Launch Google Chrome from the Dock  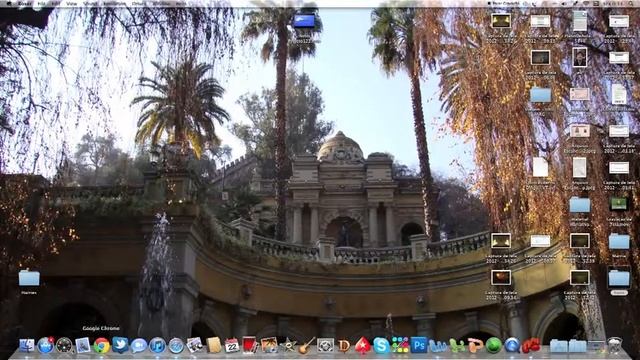point(102,346)
